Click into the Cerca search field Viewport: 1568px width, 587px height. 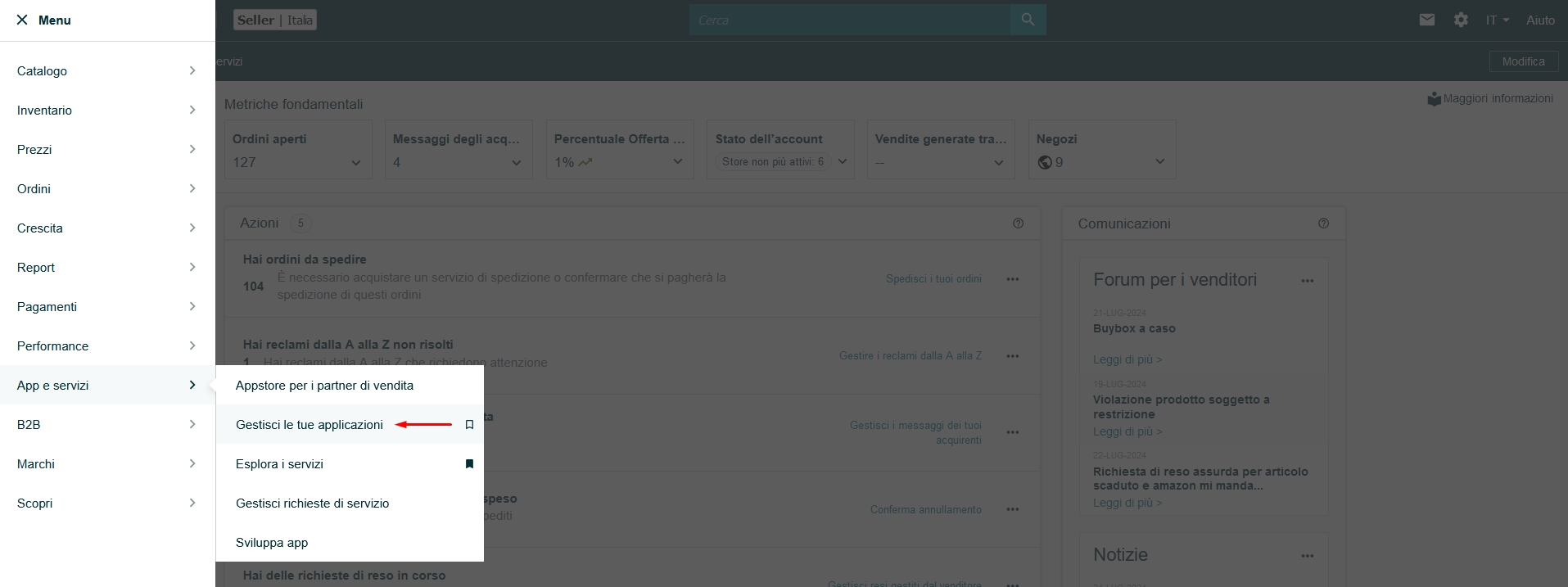pos(848,20)
